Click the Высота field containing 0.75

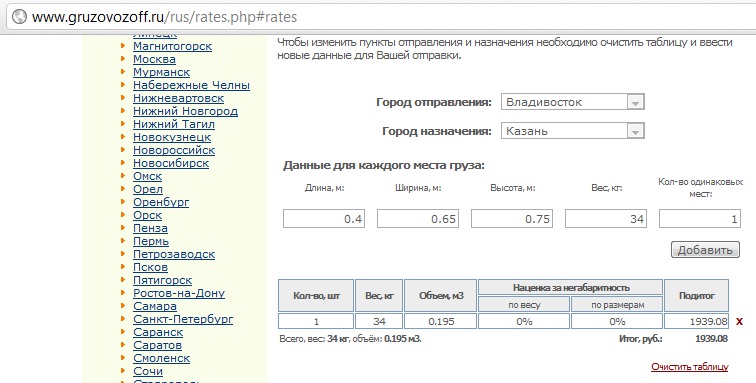coord(512,219)
